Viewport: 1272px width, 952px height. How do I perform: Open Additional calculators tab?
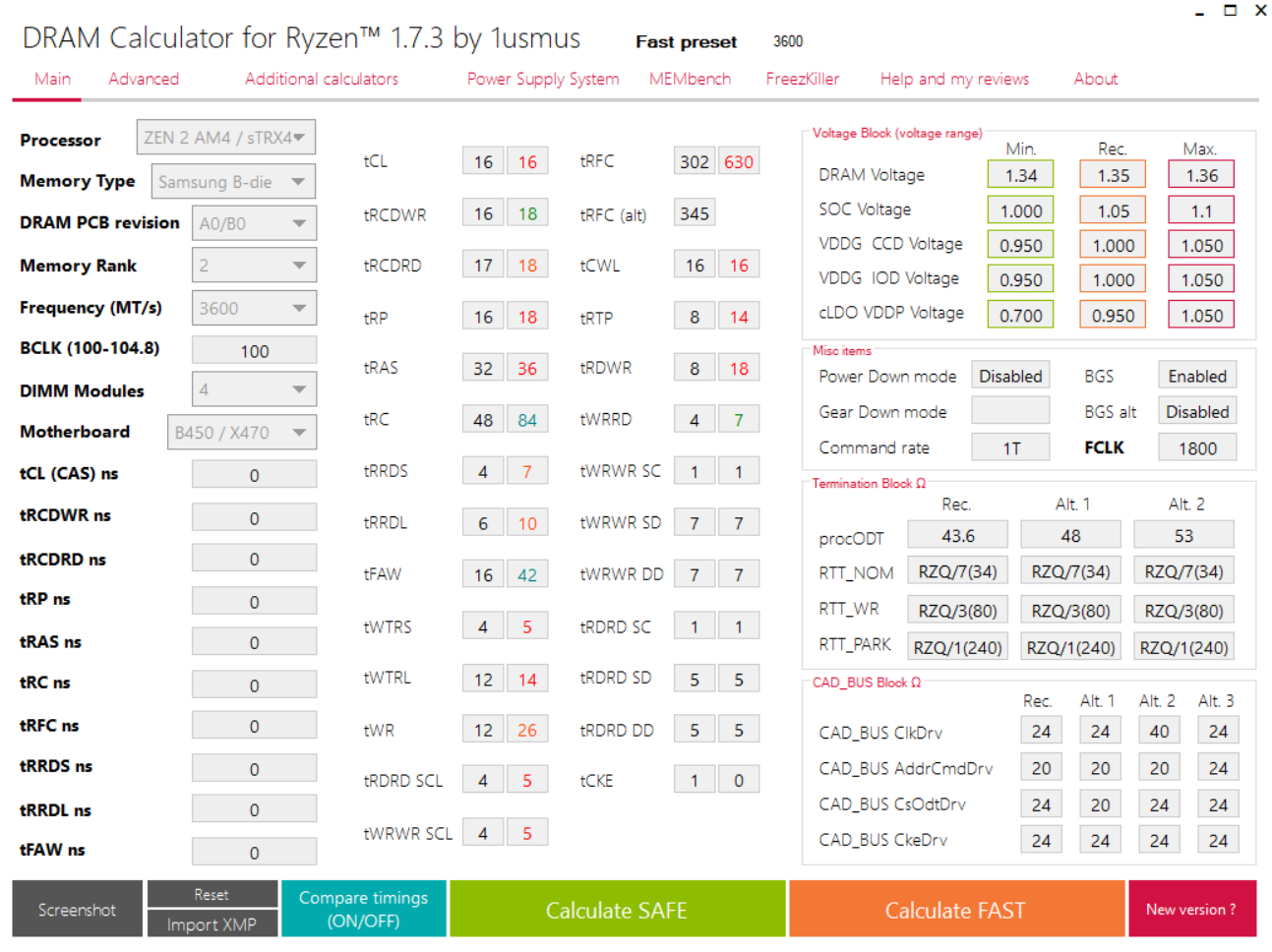(x=322, y=79)
